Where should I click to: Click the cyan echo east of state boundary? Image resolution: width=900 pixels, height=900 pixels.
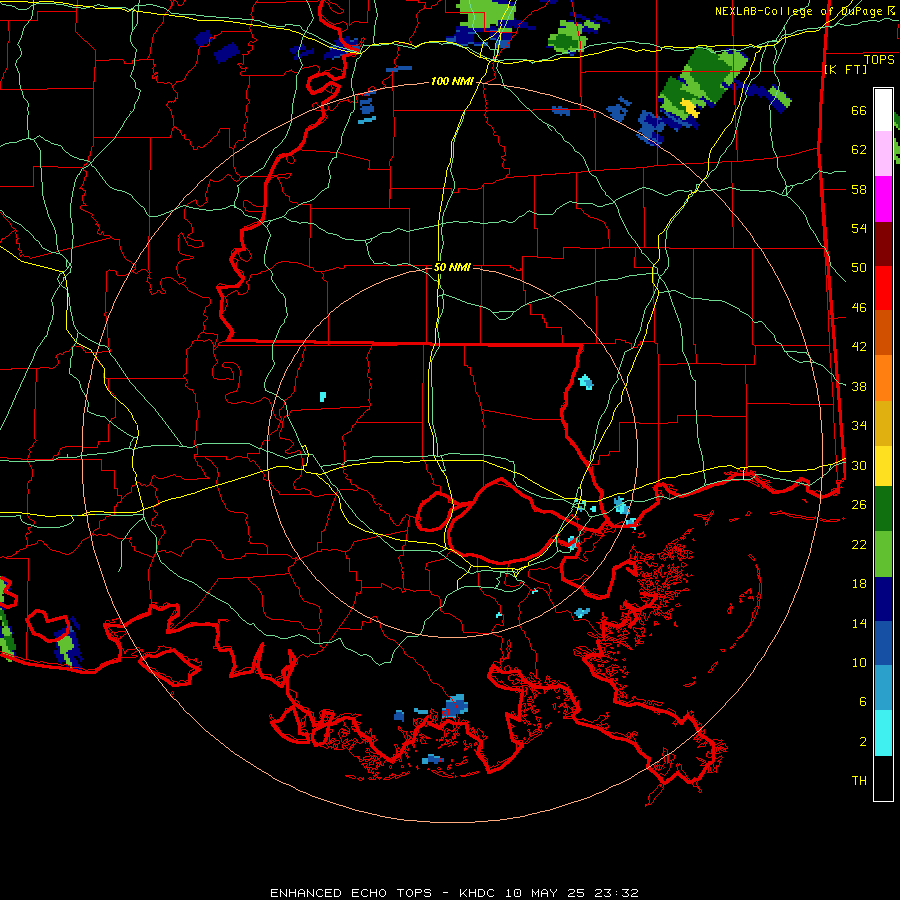point(585,382)
